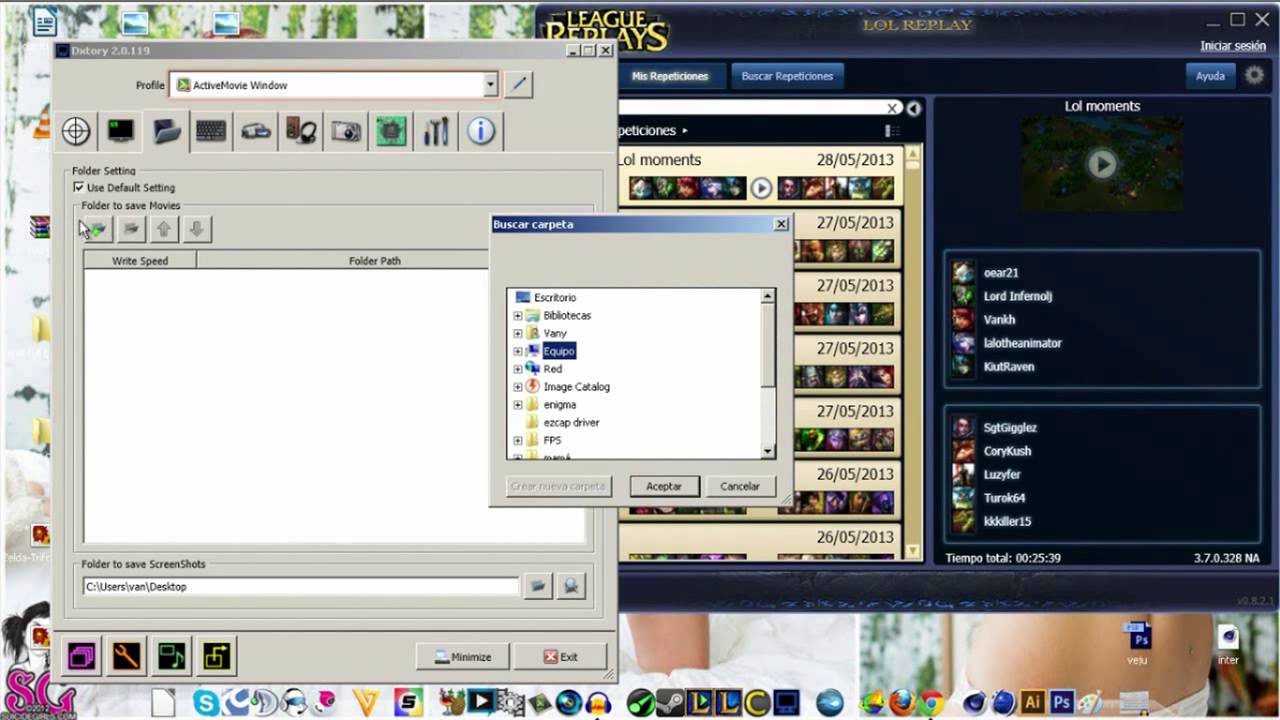Viewport: 1280px width, 720px height.
Task: Expand the Image Catalog tree node
Action: 518,387
